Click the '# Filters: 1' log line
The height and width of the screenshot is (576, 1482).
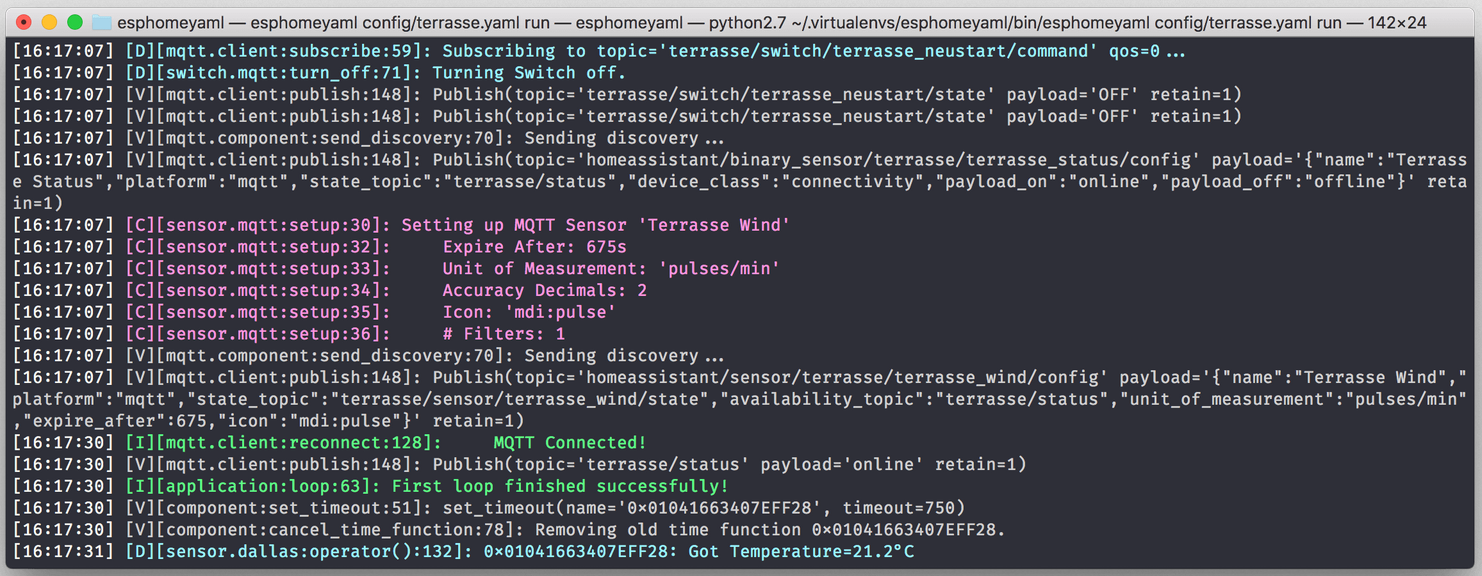point(503,334)
